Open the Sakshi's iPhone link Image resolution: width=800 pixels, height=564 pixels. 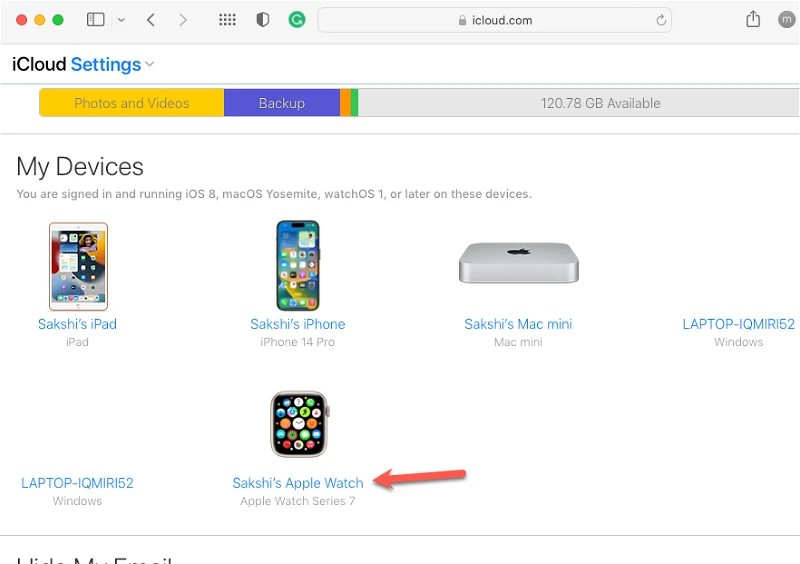(x=297, y=324)
